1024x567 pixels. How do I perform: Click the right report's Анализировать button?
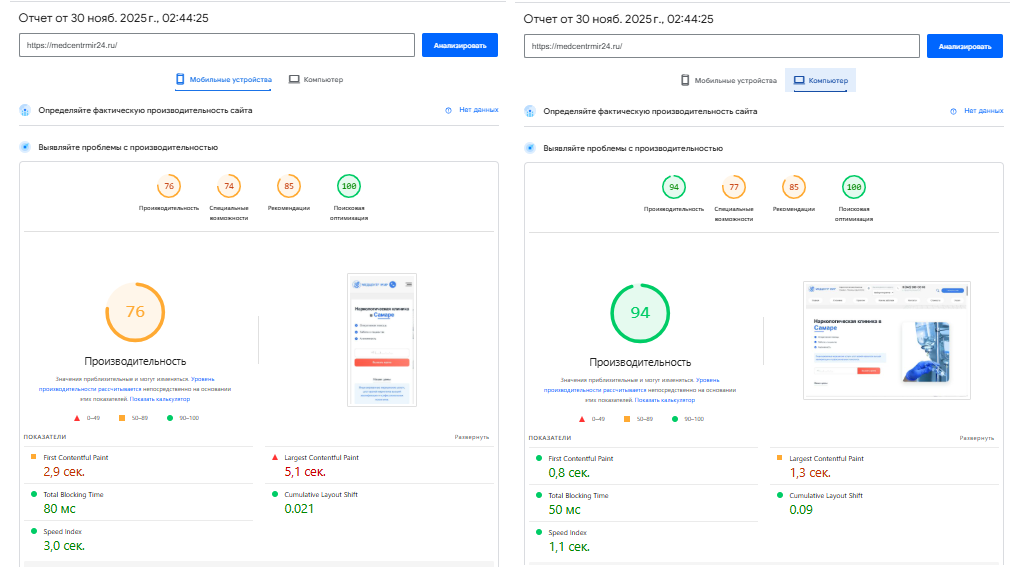(x=965, y=46)
